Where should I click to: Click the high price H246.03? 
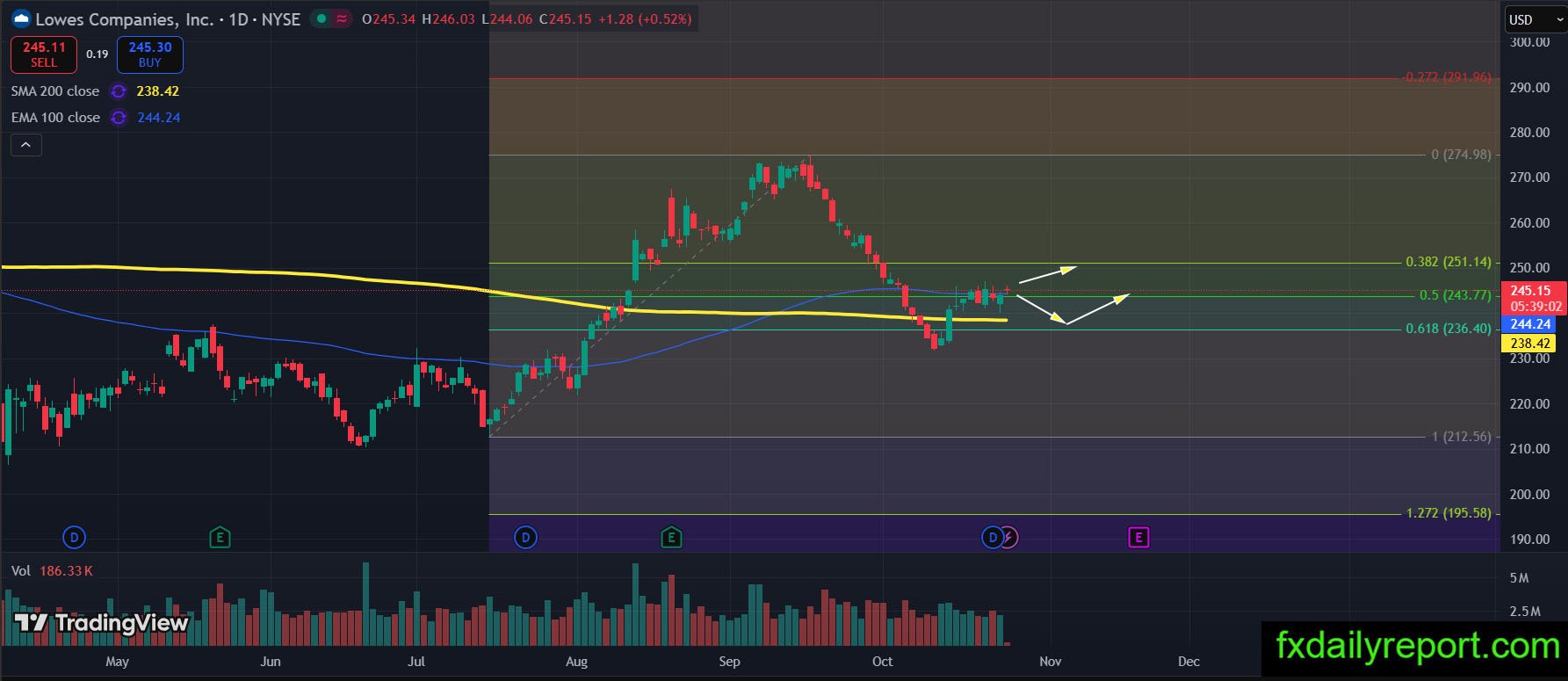click(449, 18)
